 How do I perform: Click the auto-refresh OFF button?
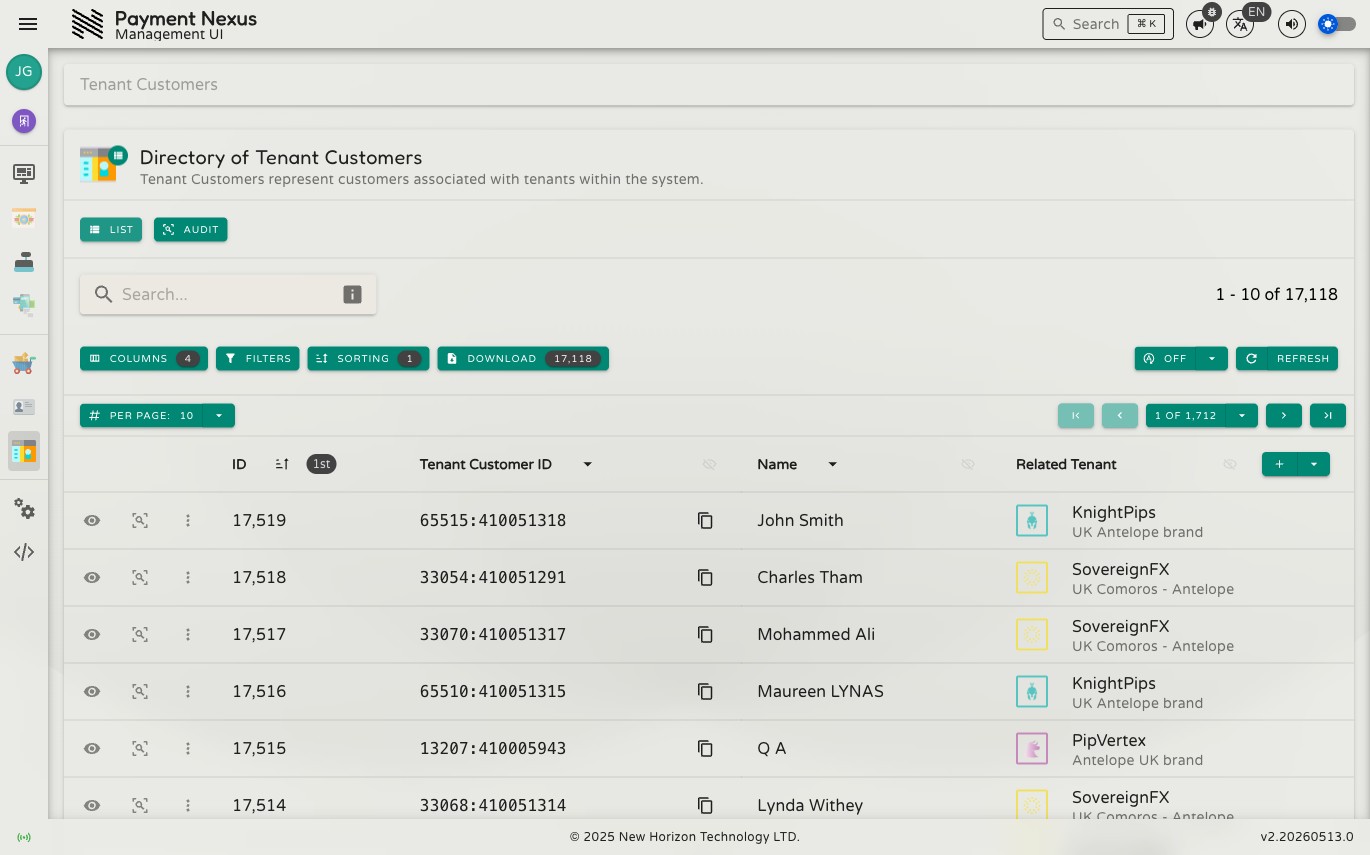click(x=1165, y=358)
